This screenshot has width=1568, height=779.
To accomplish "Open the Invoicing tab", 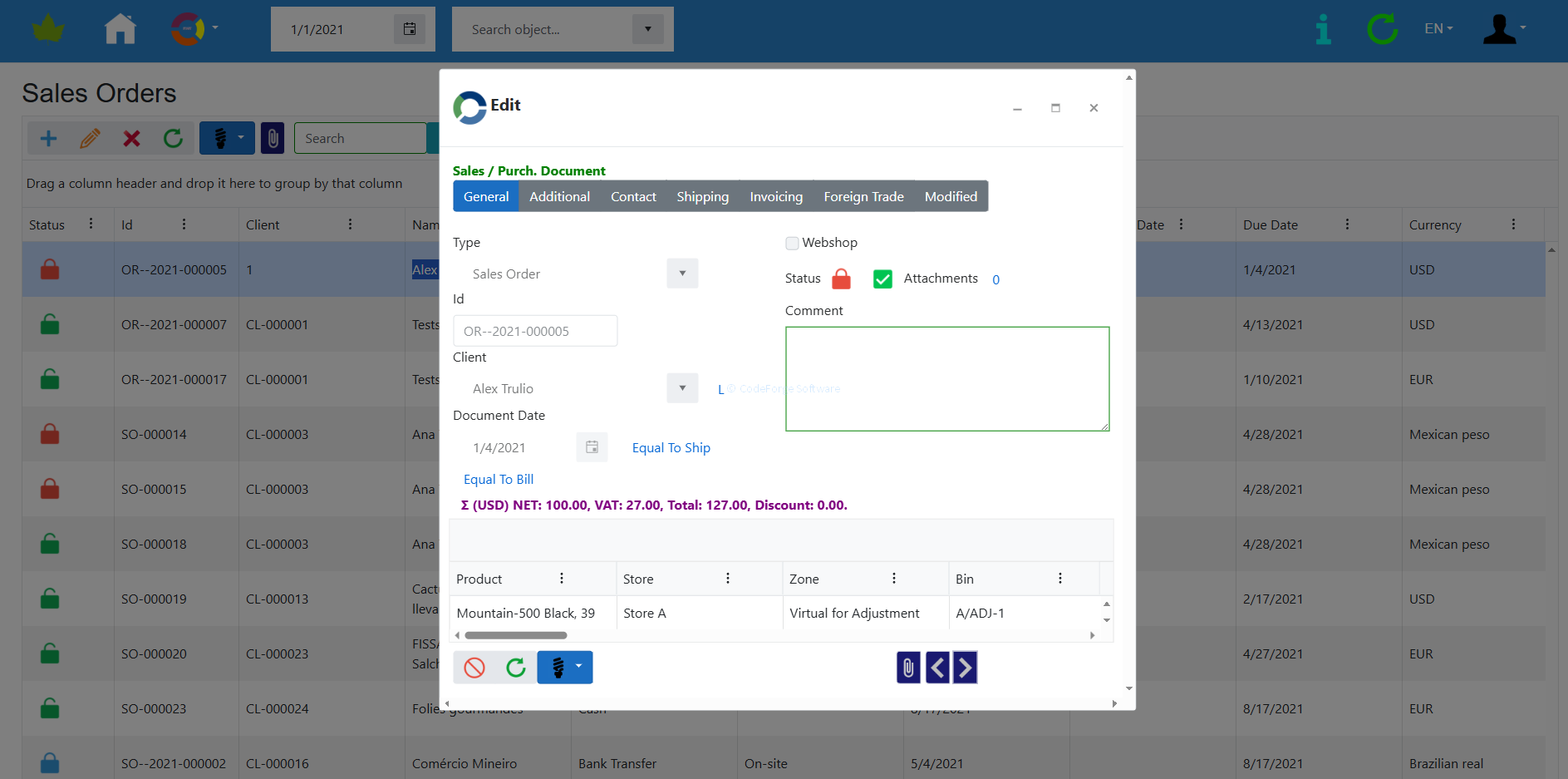I will tap(776, 197).
